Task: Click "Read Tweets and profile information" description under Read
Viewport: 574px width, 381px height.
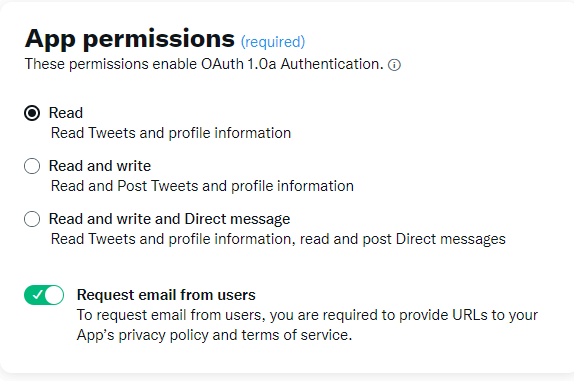Action: 171,133
